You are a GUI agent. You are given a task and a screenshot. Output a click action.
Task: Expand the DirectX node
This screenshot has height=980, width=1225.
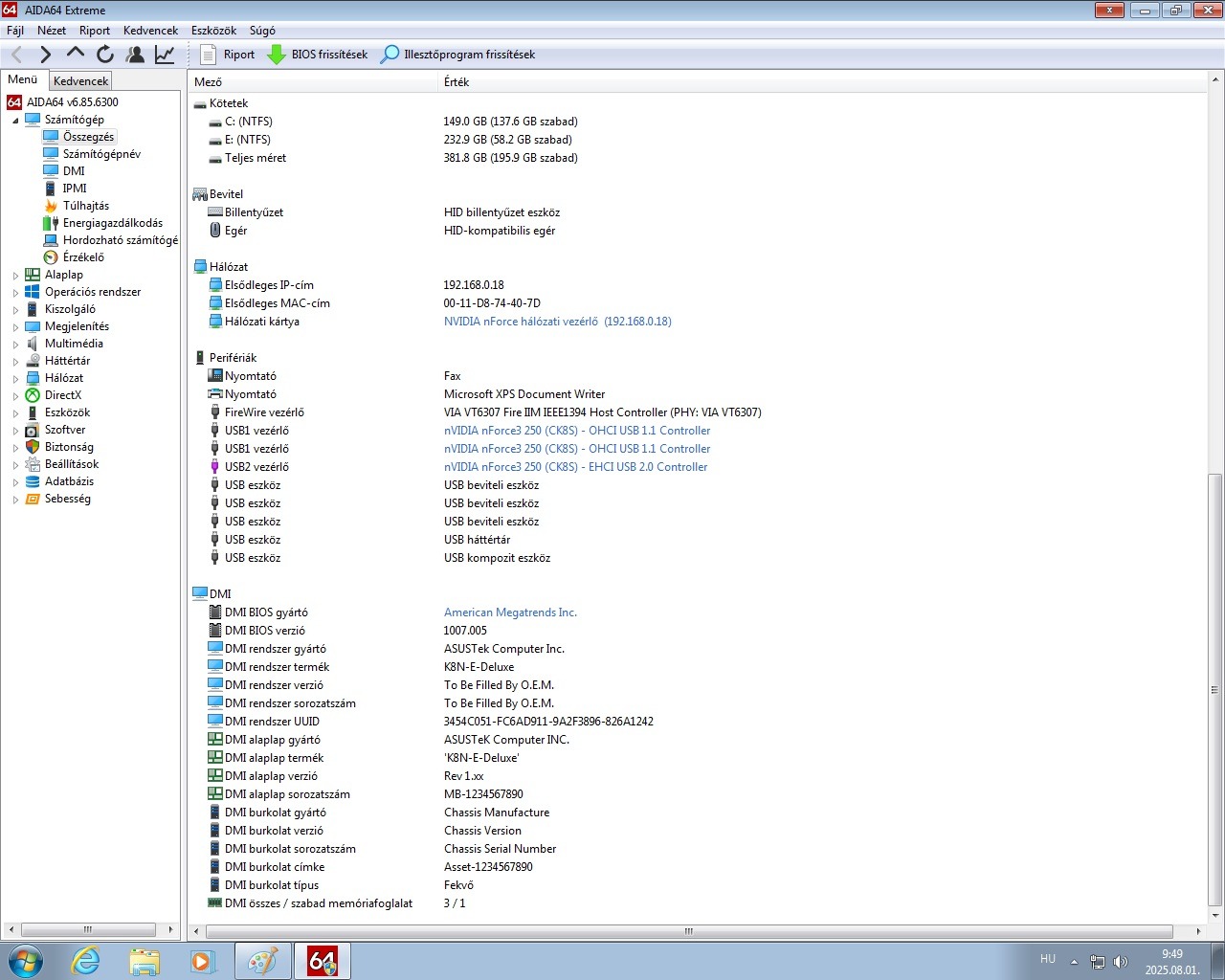(x=15, y=396)
